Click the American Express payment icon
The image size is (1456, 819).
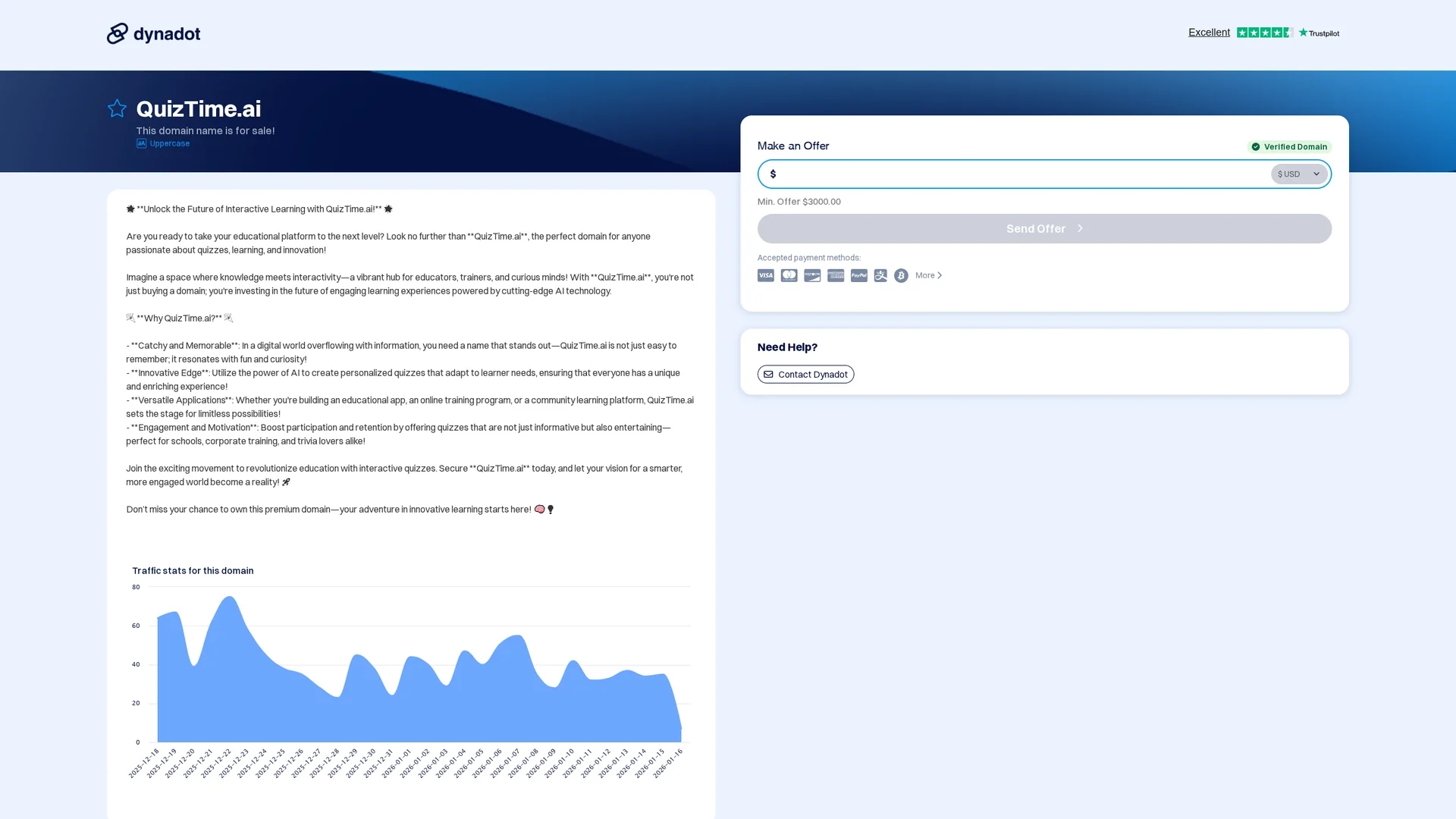836,275
